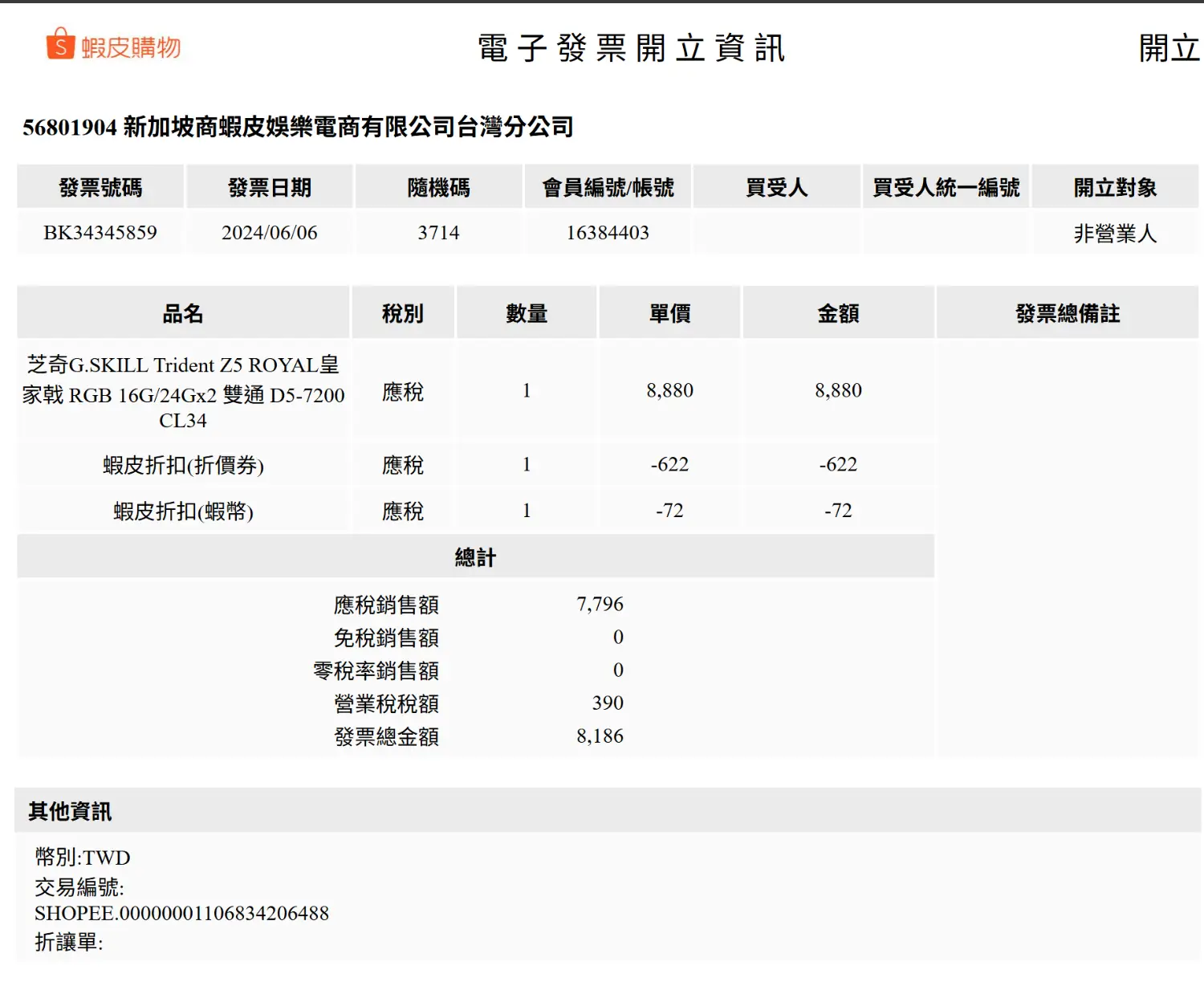Click the 發票總金額 label
The image size is (1204, 982).
(387, 736)
